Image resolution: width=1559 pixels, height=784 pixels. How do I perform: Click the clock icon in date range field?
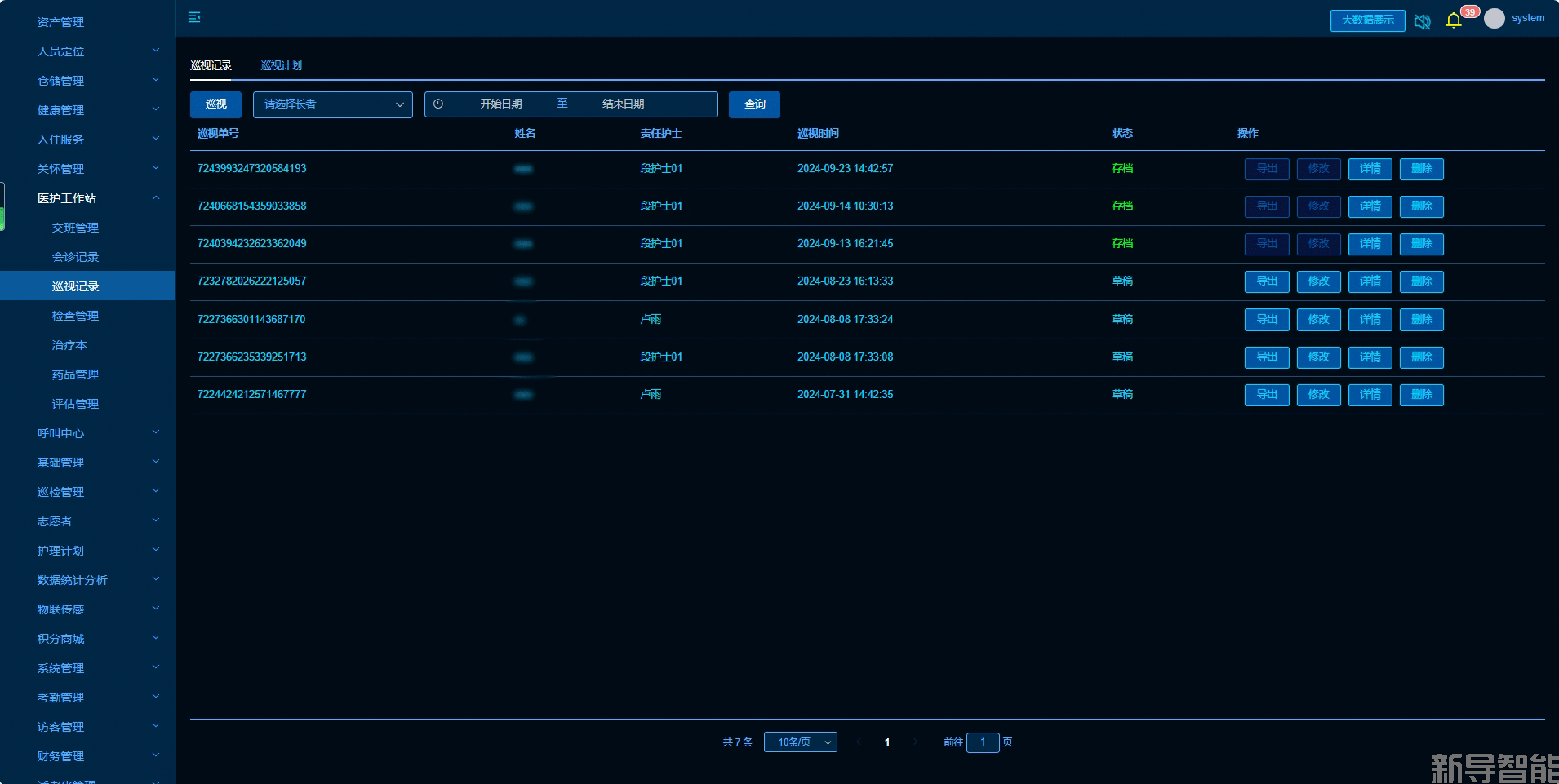(x=438, y=104)
